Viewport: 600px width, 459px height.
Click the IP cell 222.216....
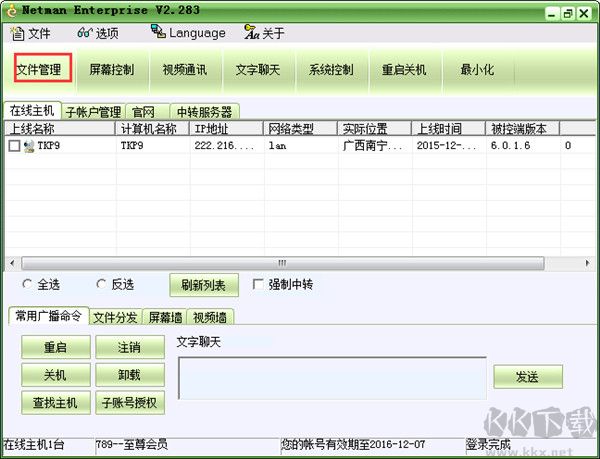point(224,146)
